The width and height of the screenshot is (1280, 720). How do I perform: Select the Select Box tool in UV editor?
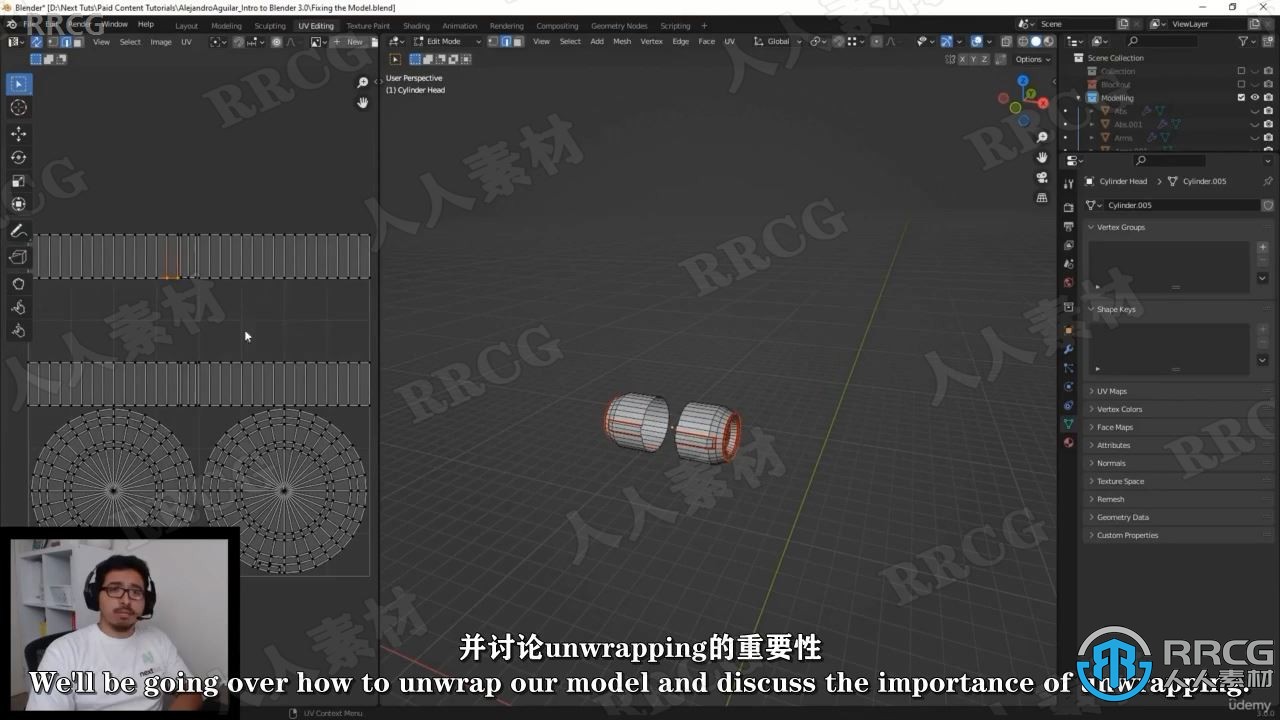click(x=18, y=84)
